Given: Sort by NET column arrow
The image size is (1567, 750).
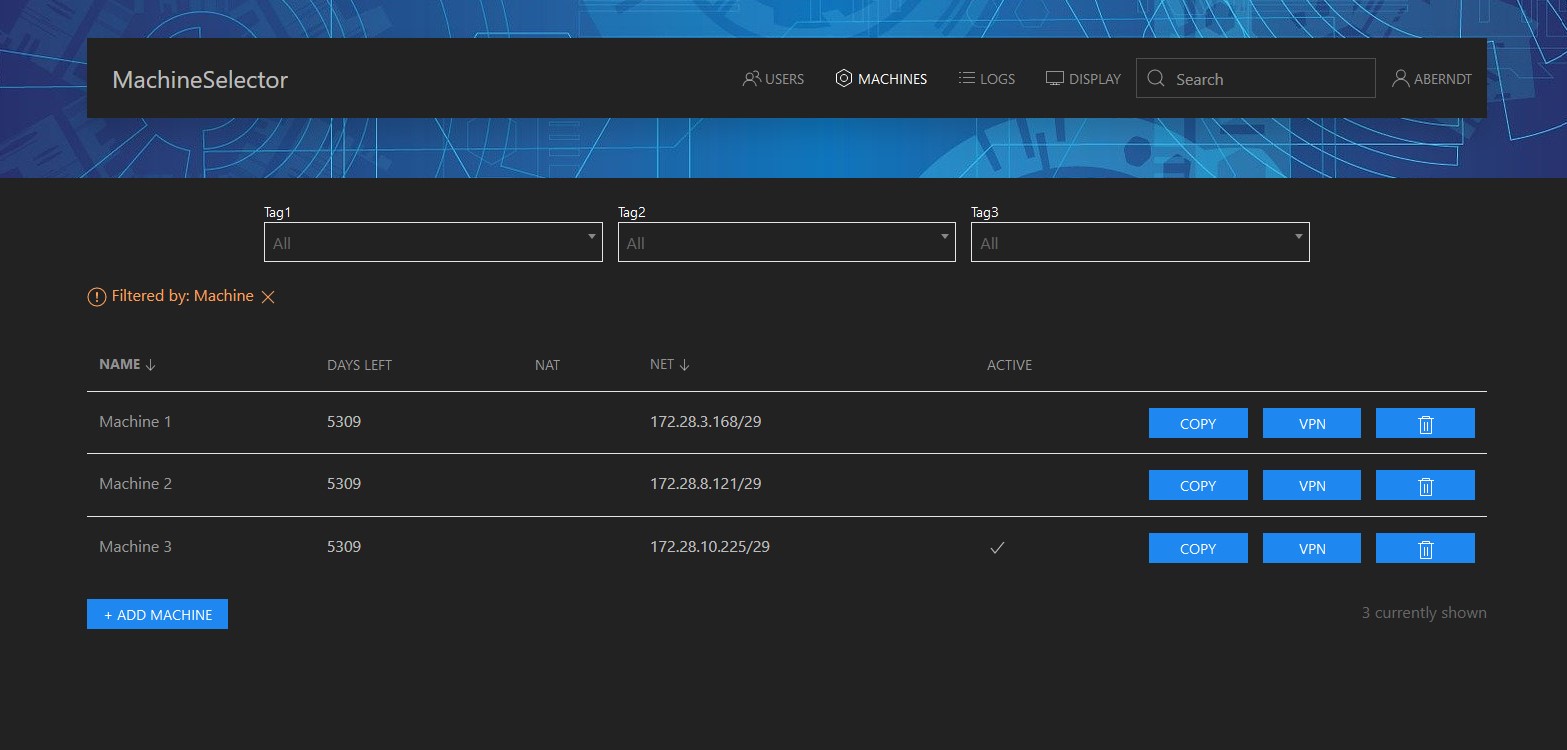Looking at the screenshot, I should [x=684, y=365].
